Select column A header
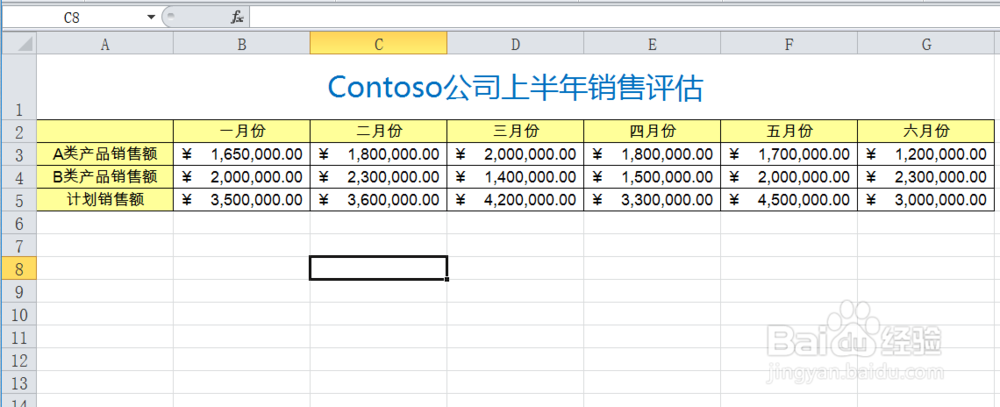The height and width of the screenshot is (407, 1000). pyautogui.click(x=105, y=43)
